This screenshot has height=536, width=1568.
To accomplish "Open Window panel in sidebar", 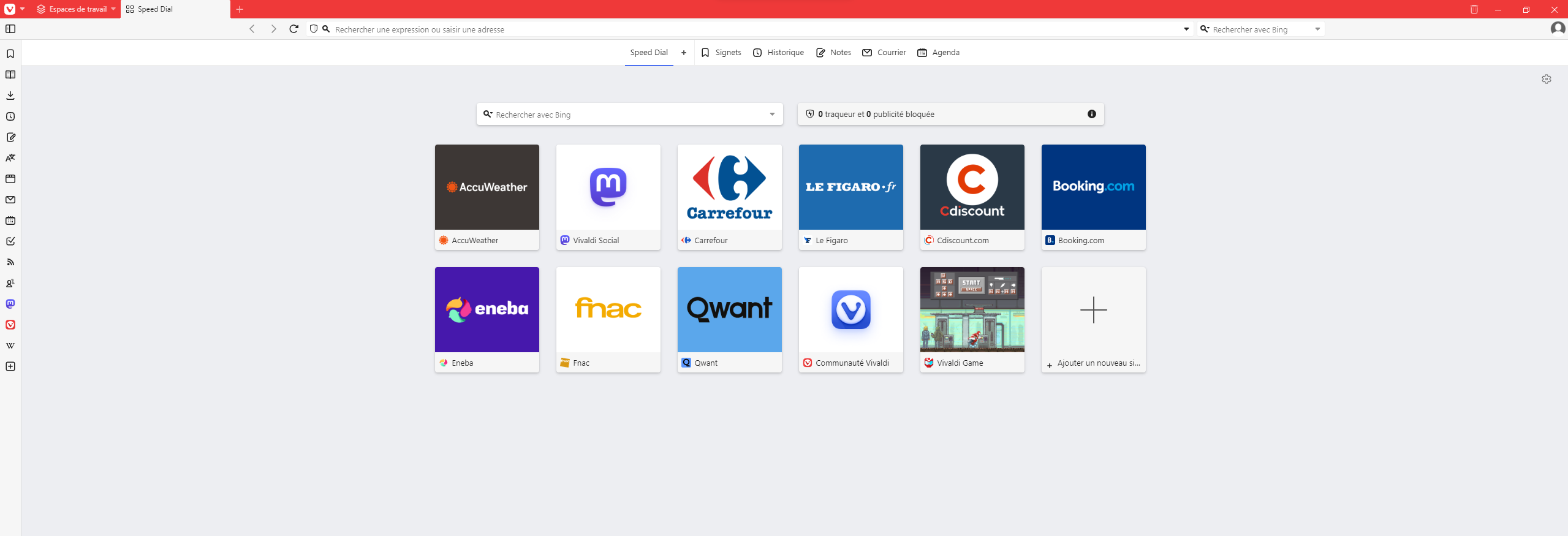I will [10, 179].
